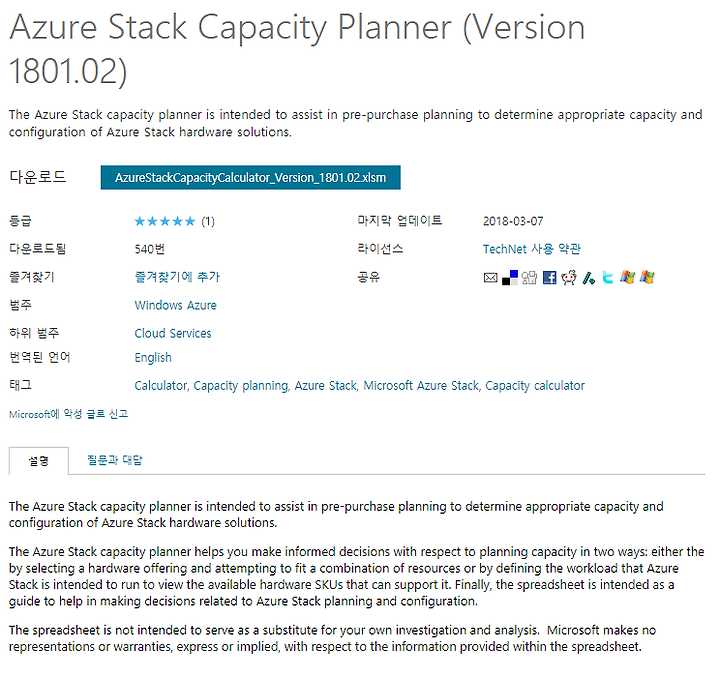Open the Cloud Services subcategory link

[x=173, y=333]
